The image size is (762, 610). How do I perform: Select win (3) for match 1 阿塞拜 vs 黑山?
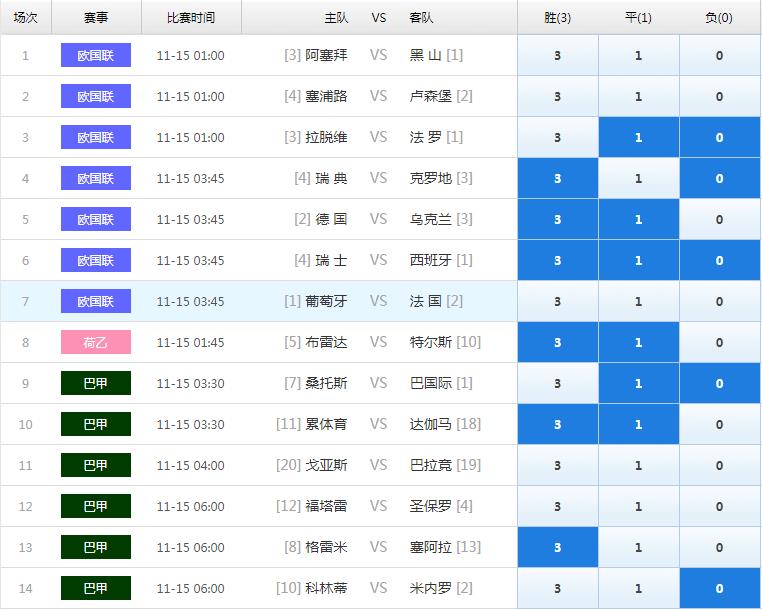click(x=558, y=55)
